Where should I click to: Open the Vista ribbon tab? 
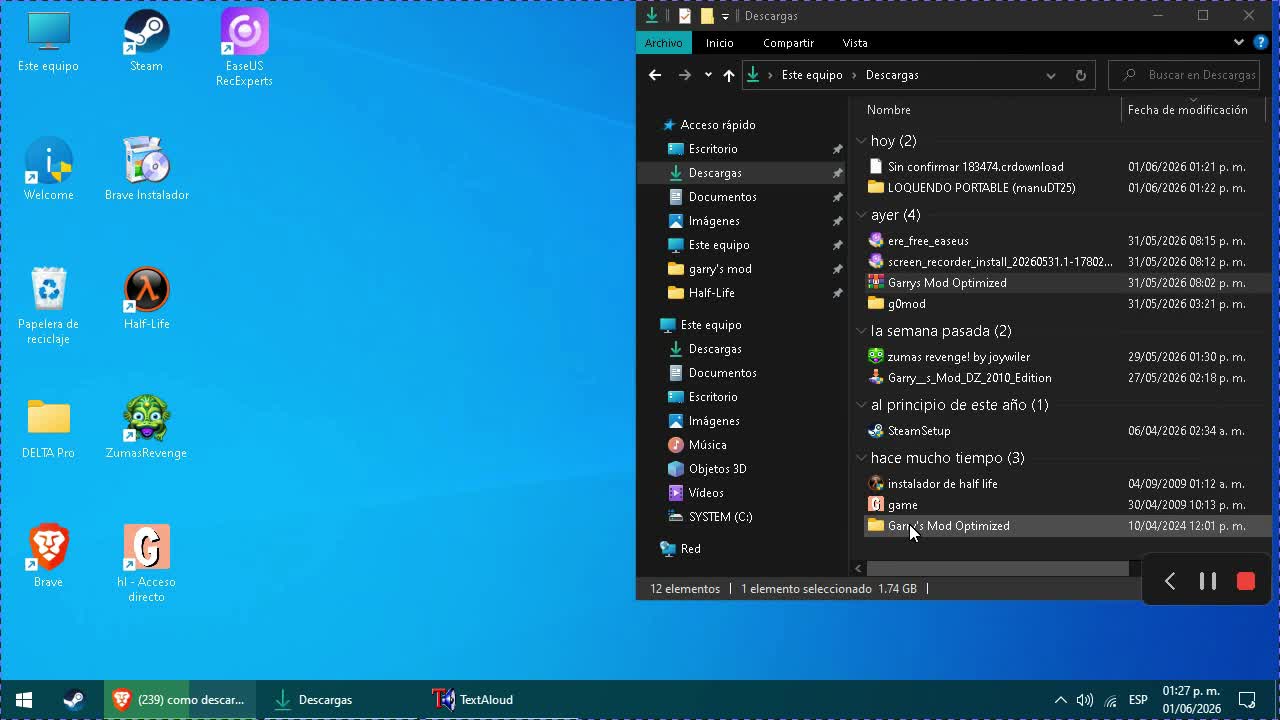[x=855, y=43]
